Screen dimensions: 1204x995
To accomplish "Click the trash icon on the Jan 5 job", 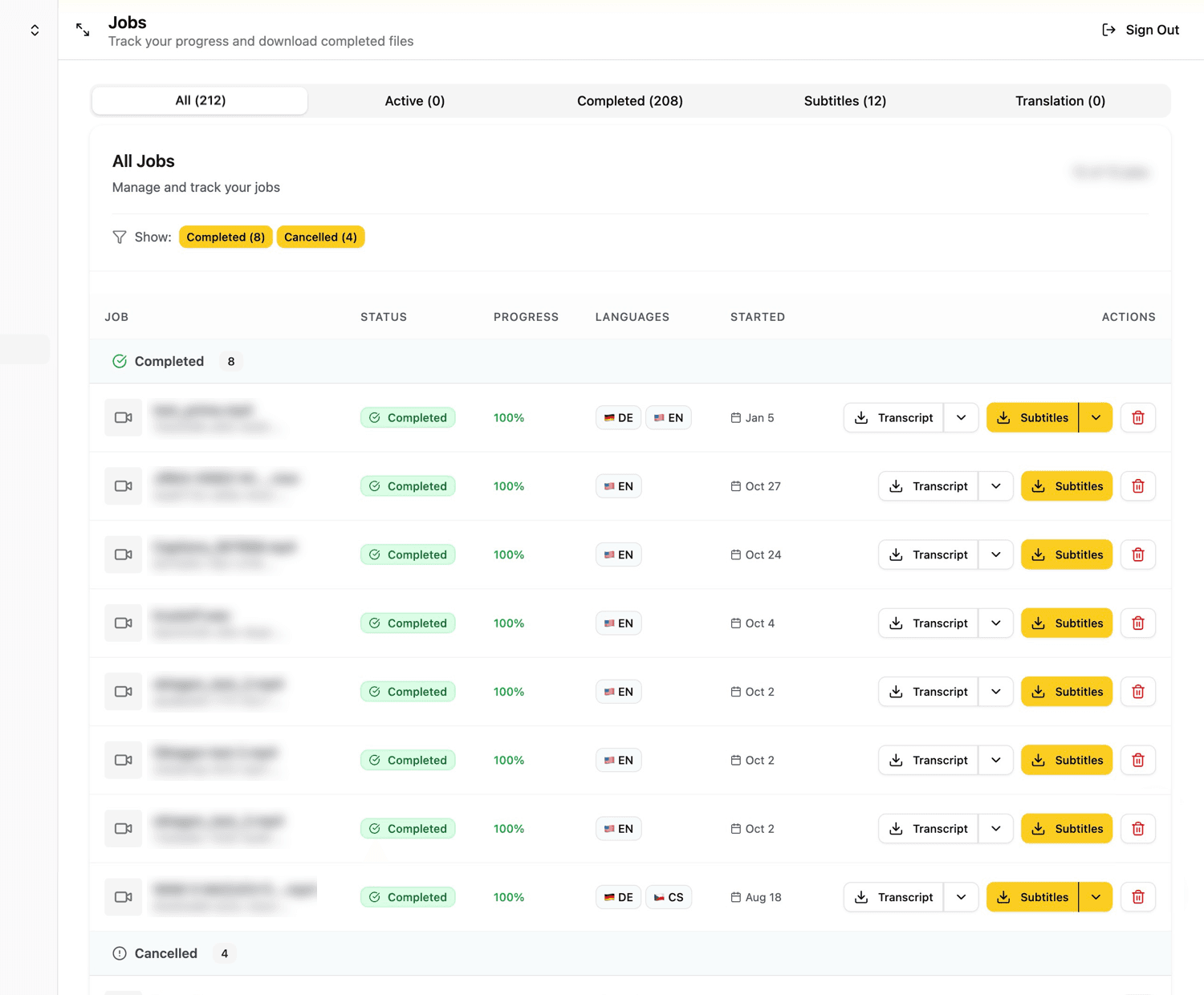I will (1137, 417).
